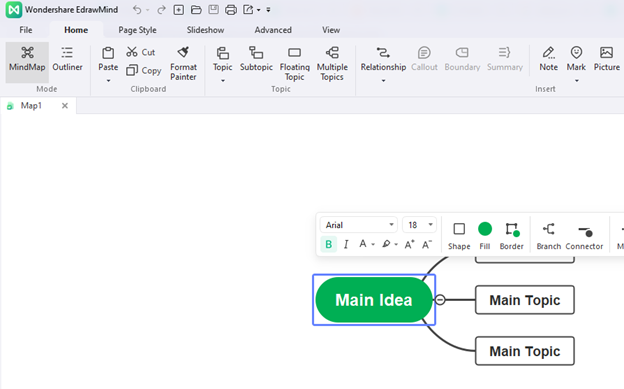Switch to Outliner mode
Viewport: 624px width, 389px height.
click(x=67, y=59)
